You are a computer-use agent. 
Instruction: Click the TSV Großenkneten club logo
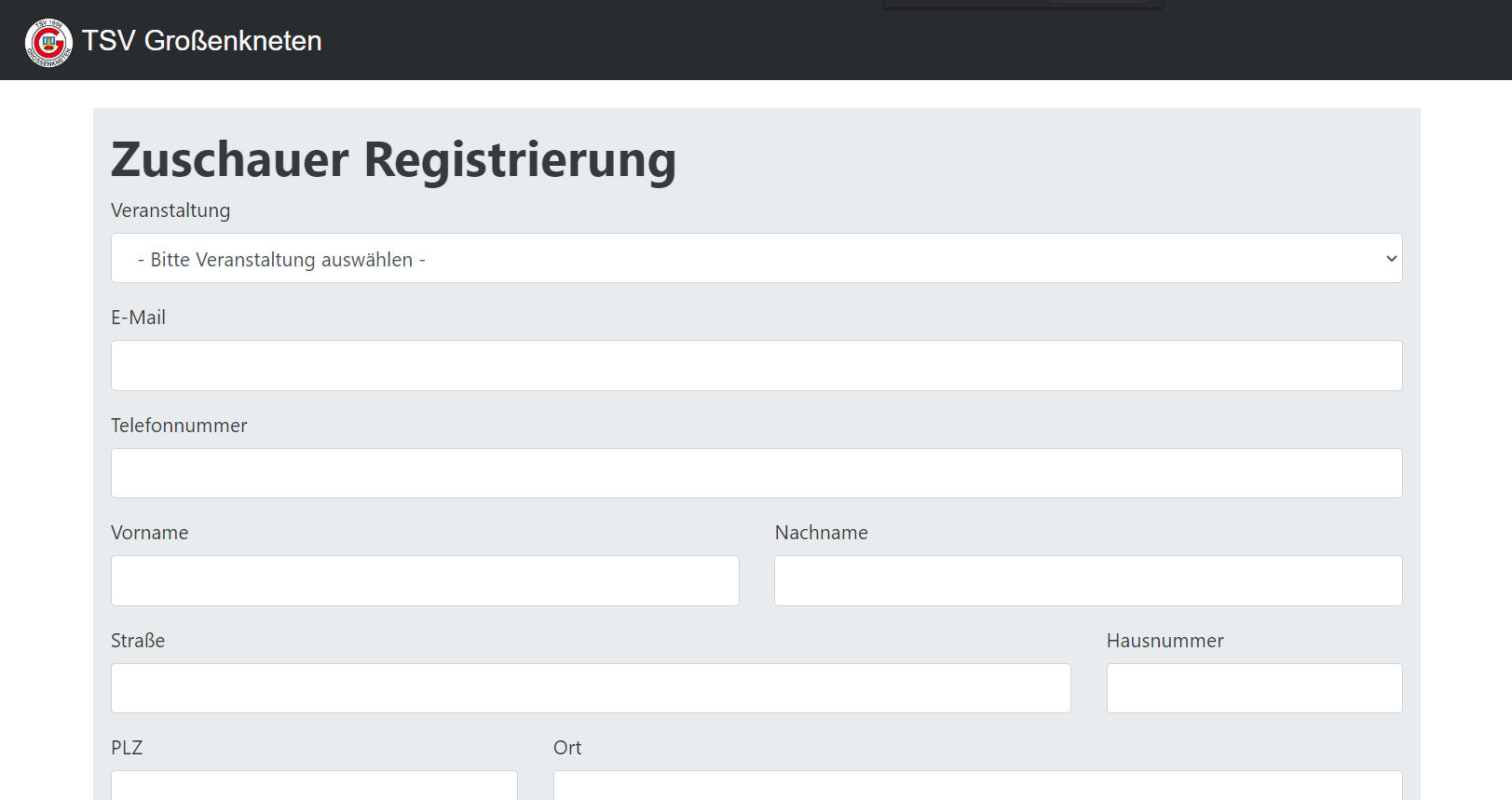[48, 42]
